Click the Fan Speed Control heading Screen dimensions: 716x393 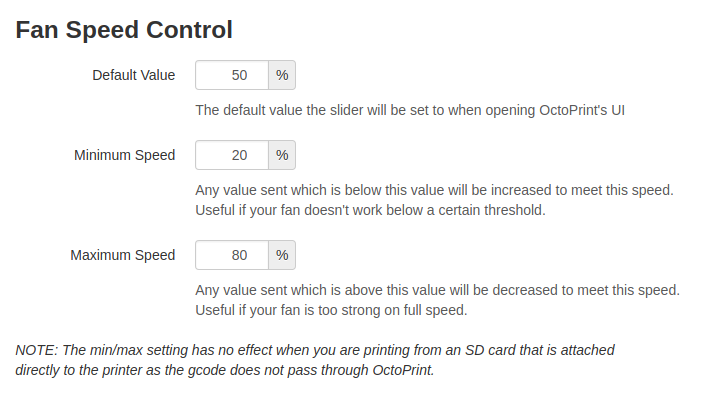click(124, 30)
